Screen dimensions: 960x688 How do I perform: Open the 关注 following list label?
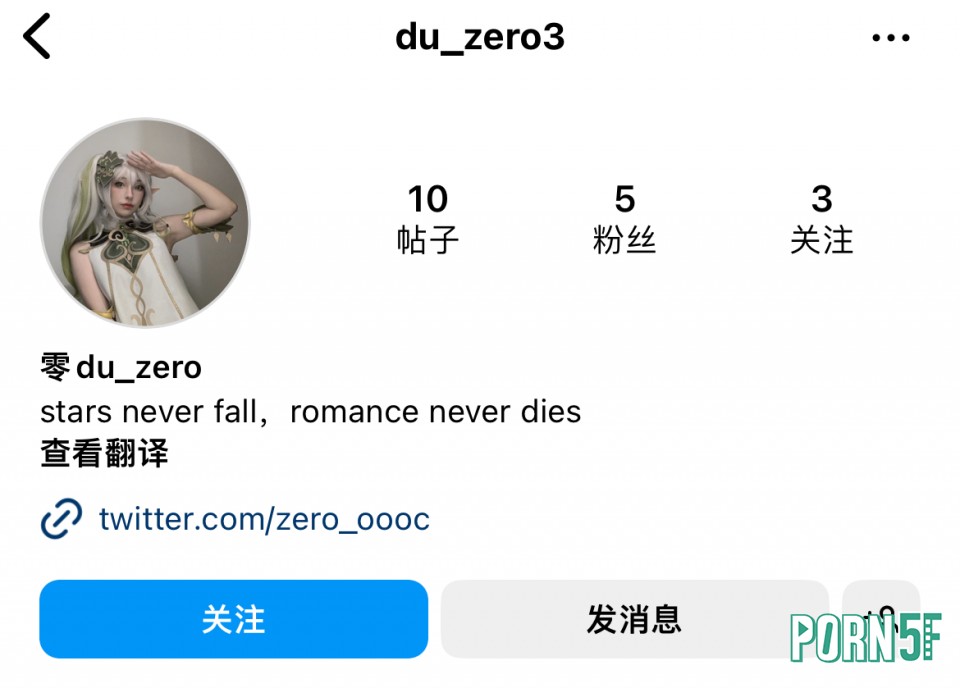coord(822,239)
